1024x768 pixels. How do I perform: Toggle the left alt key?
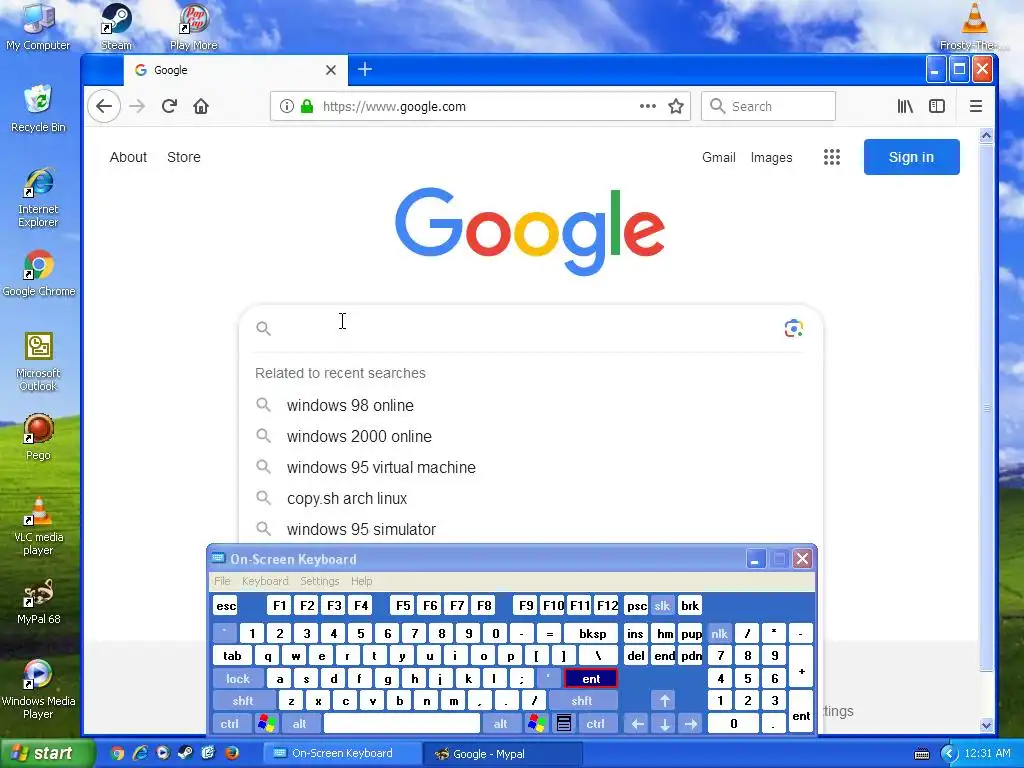click(299, 724)
